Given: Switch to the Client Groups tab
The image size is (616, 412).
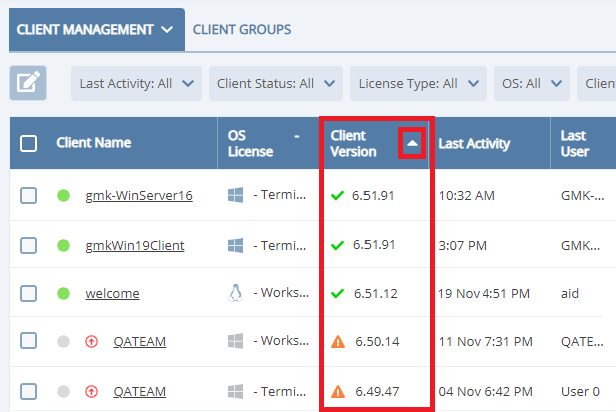Looking at the screenshot, I should 242,30.
